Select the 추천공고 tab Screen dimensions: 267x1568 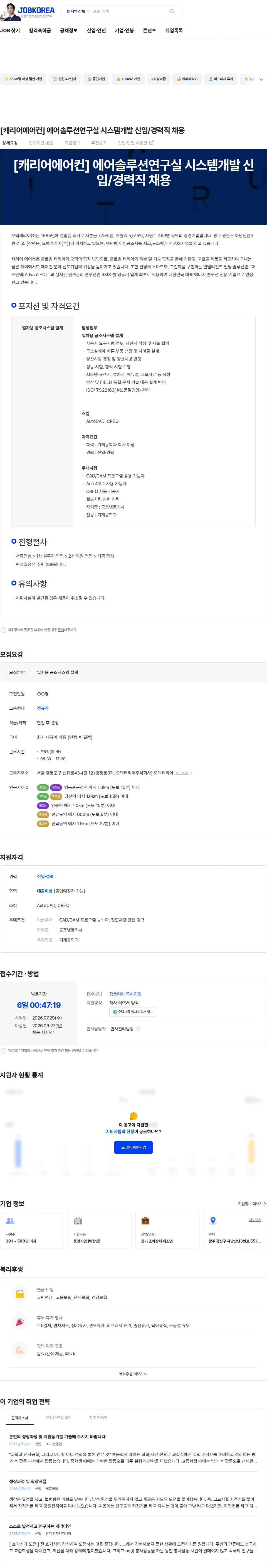click(x=98, y=143)
